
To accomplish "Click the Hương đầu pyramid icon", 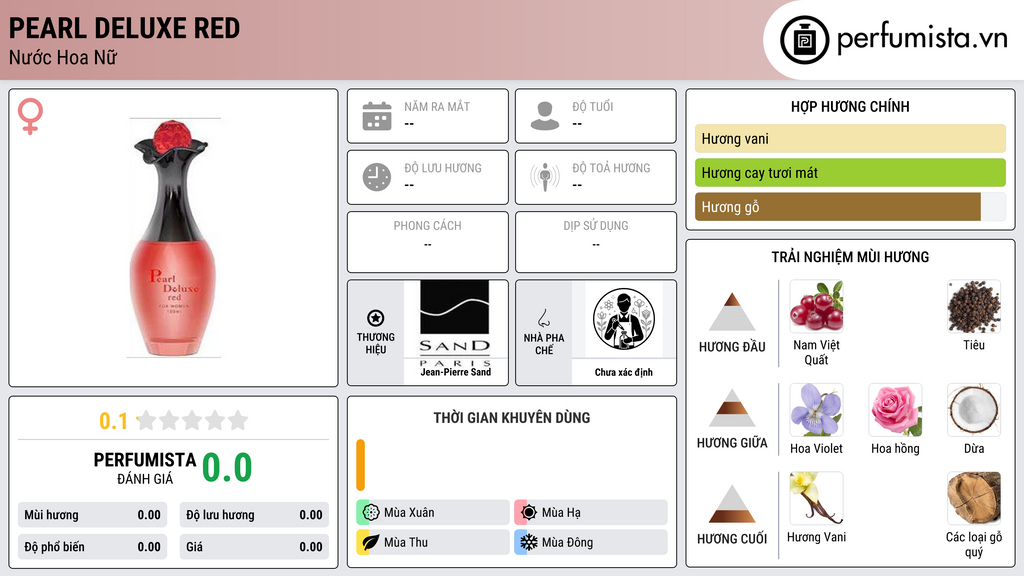I will (x=732, y=312).
